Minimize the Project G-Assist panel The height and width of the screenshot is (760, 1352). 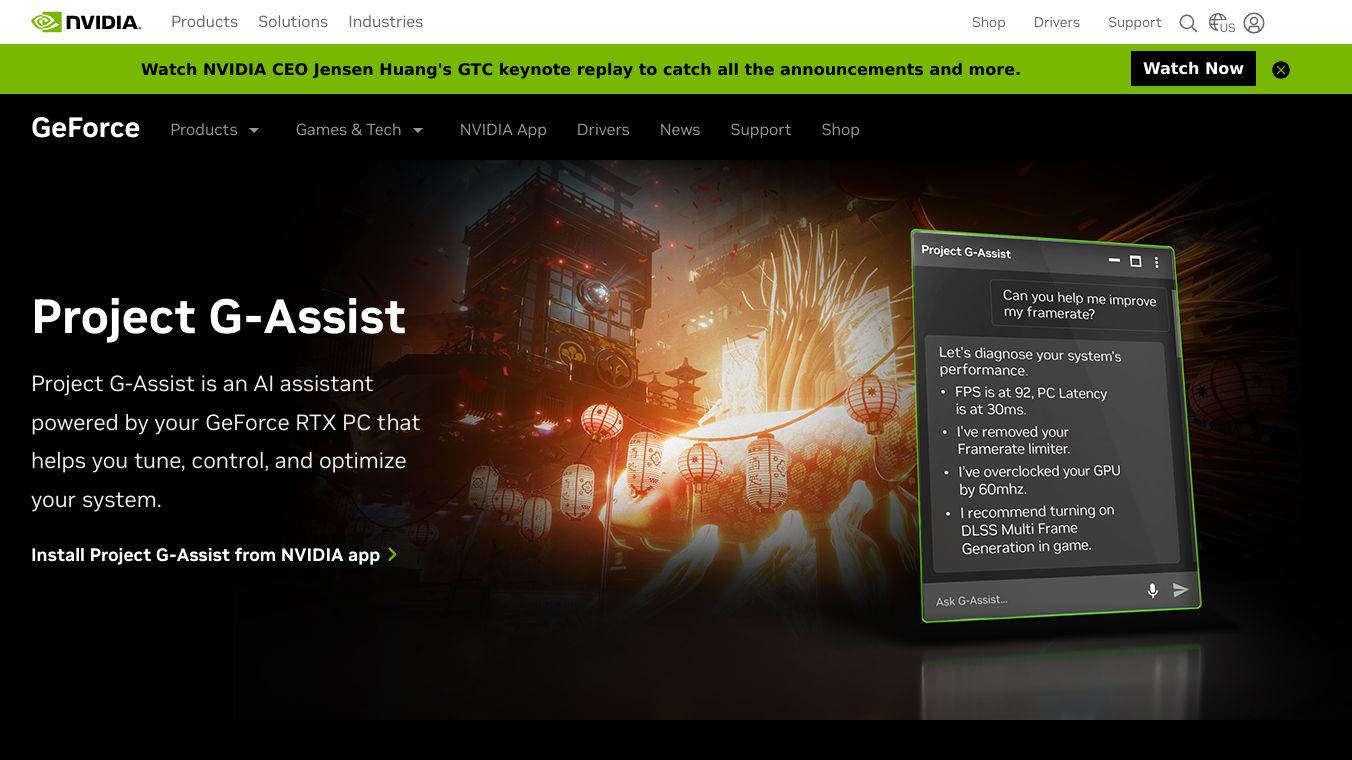tap(1114, 260)
